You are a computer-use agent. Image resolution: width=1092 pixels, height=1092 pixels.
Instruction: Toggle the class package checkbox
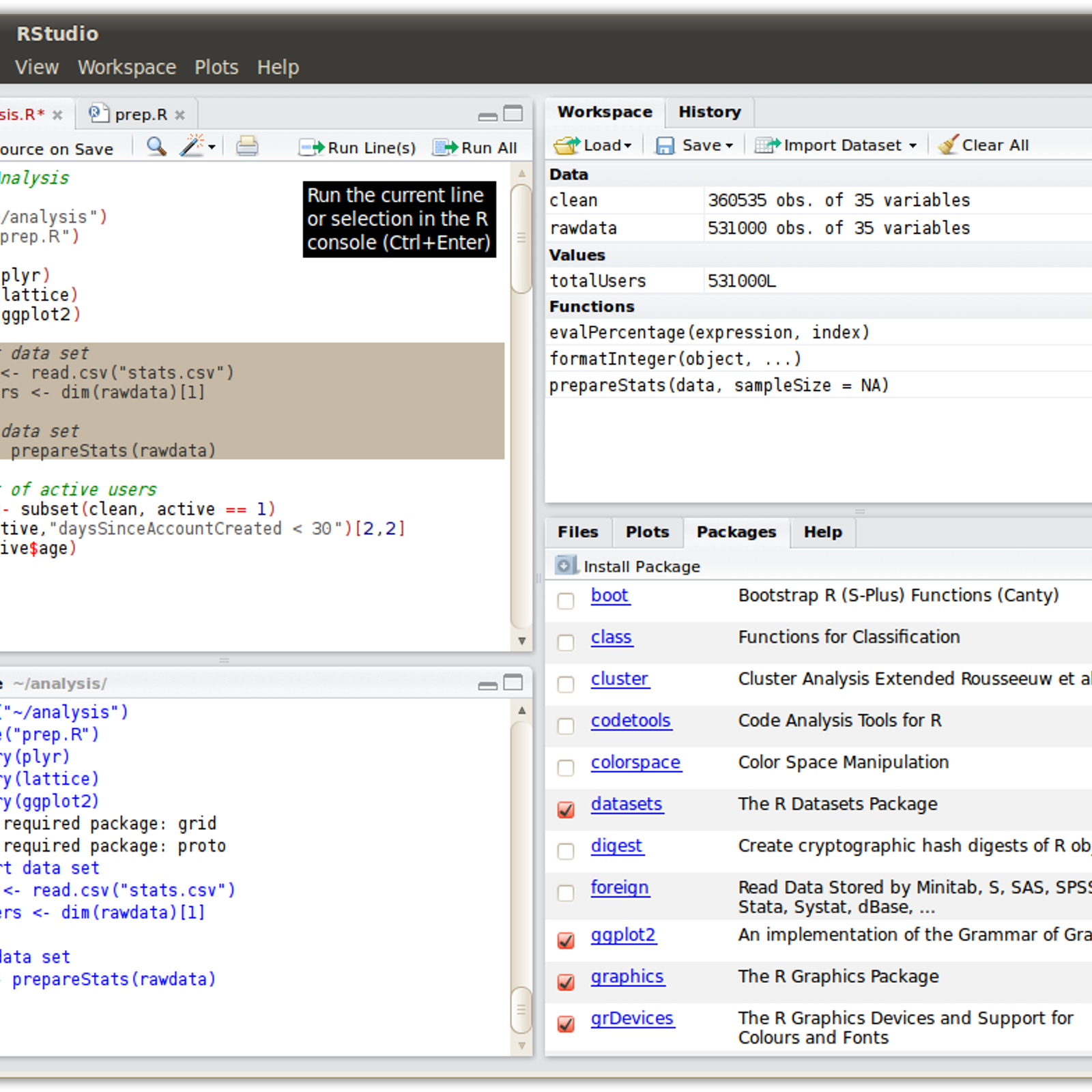pyautogui.click(x=566, y=642)
